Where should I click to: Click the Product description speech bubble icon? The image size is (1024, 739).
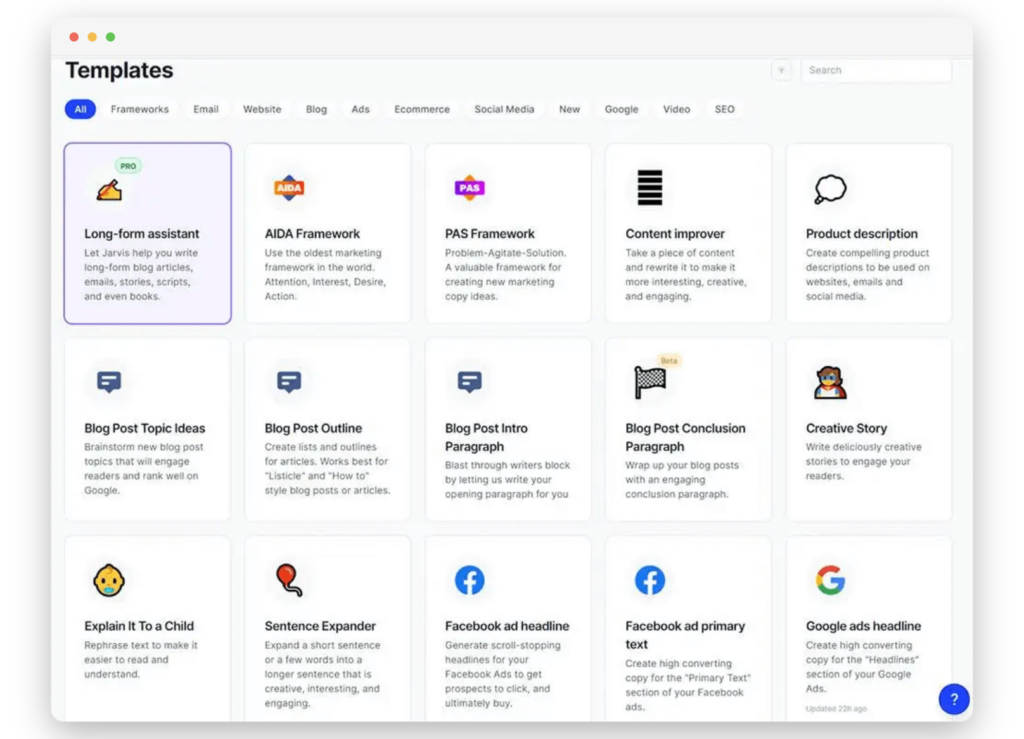pyautogui.click(x=830, y=188)
